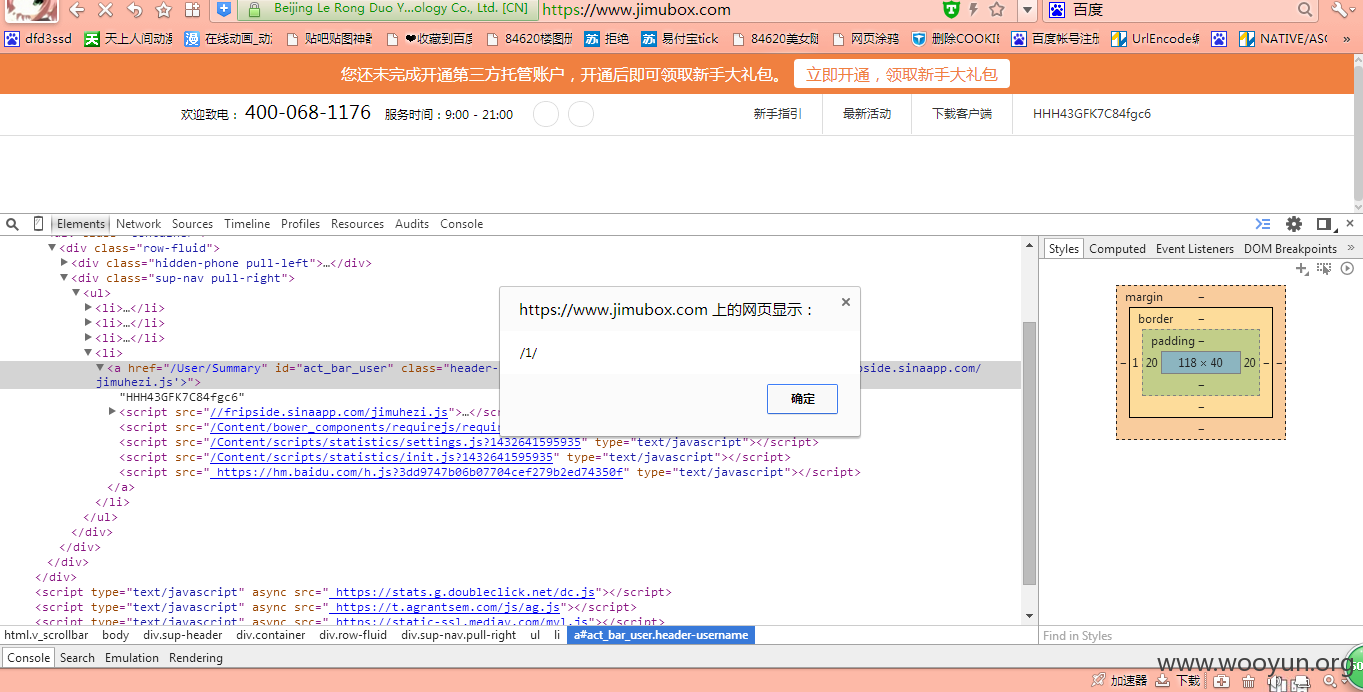
Task: Toggle the DevTools mobile device mode icon
Action: tap(38, 224)
